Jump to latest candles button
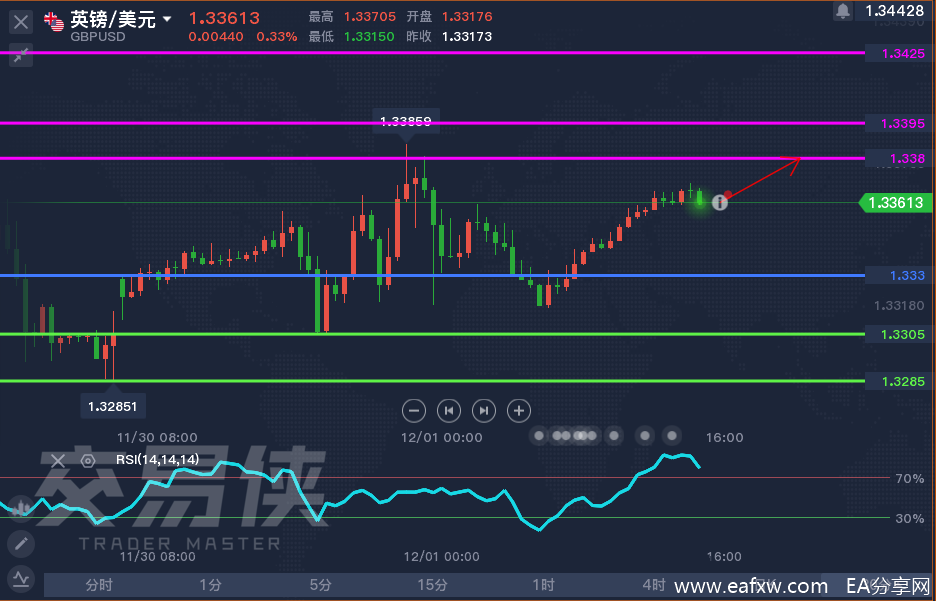This screenshot has height=601, width=936. pos(484,411)
